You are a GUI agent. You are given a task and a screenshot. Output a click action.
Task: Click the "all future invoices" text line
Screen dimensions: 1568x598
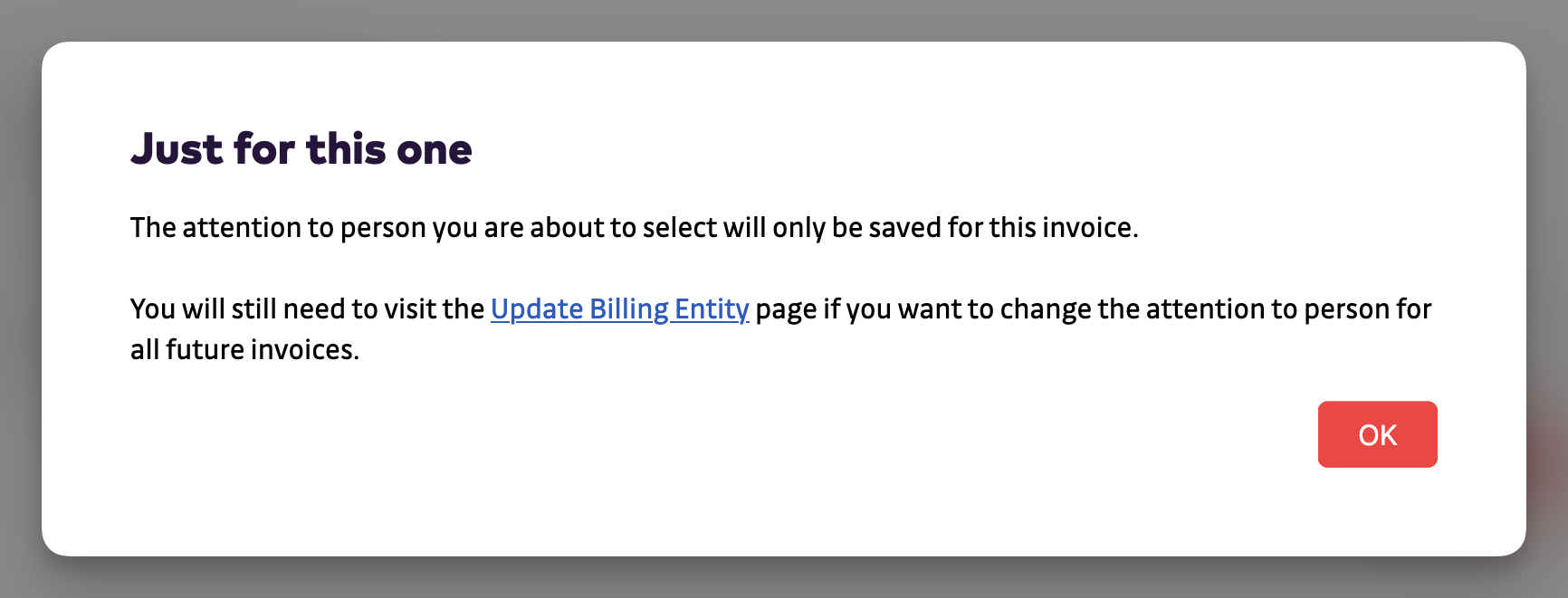coord(244,350)
